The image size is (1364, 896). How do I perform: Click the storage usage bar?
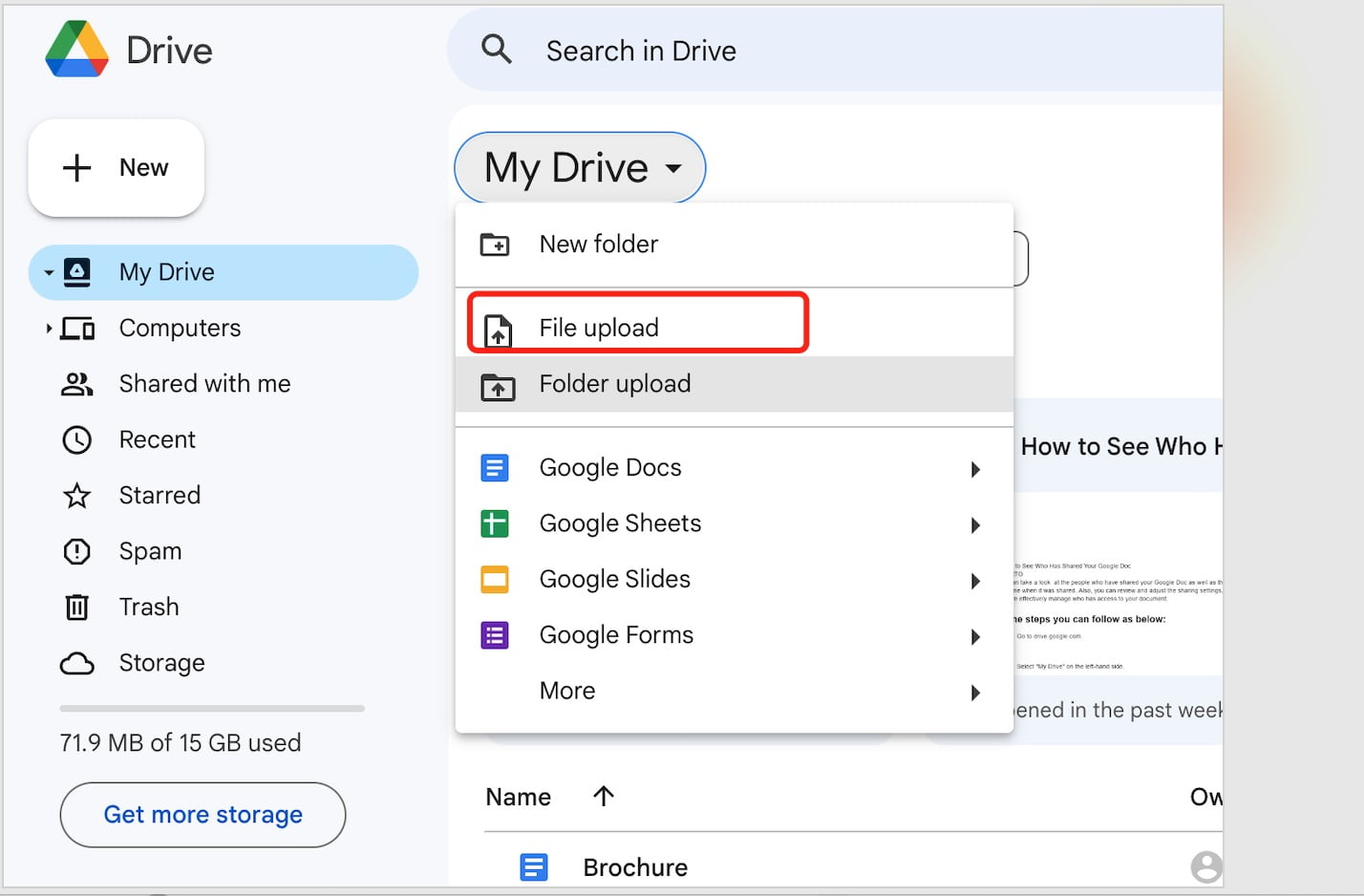pyautogui.click(x=212, y=709)
